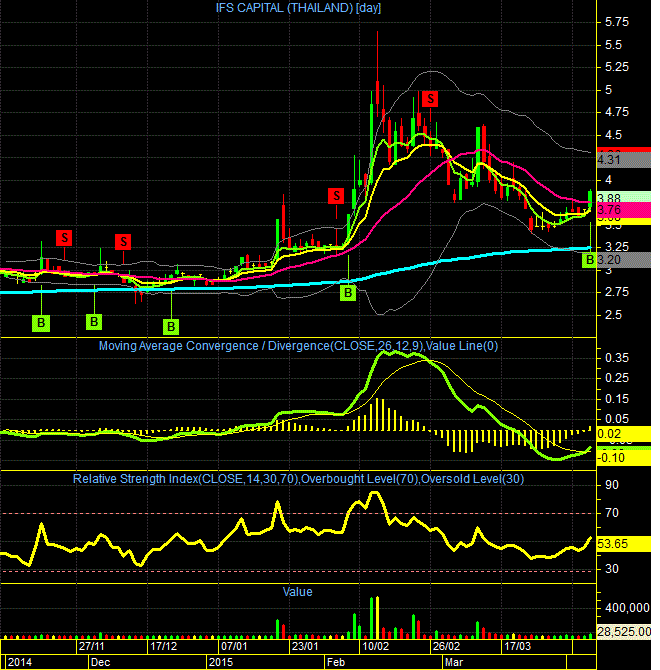Screen dimensions: 660x670
Task: Click the 5.25 price axis label
Action: [617, 67]
